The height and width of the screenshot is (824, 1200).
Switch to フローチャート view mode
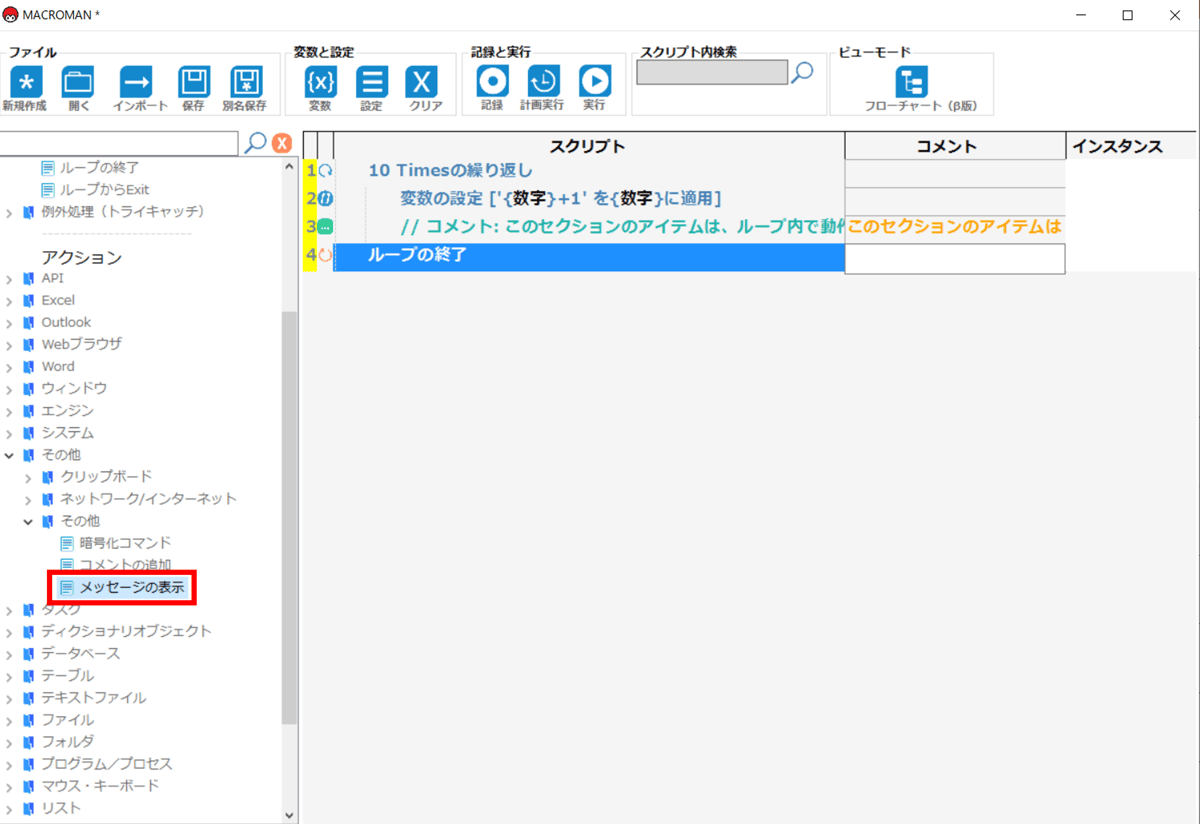point(911,84)
